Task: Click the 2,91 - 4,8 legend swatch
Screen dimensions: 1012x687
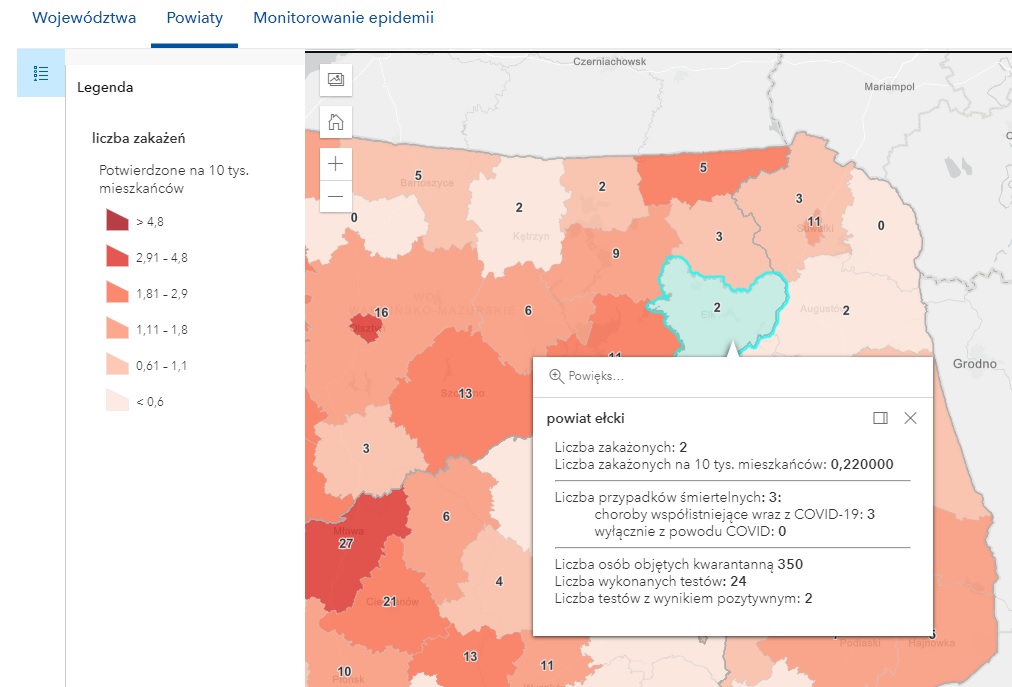Action: (117, 256)
